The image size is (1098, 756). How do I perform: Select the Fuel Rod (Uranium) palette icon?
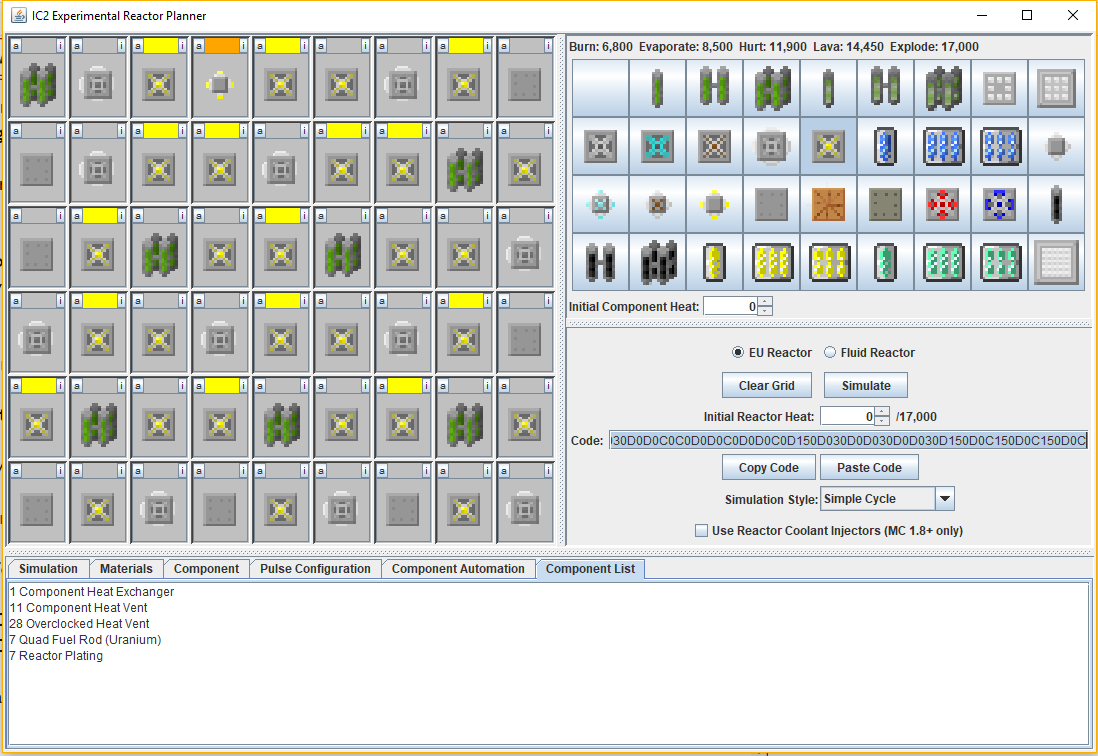tap(657, 88)
